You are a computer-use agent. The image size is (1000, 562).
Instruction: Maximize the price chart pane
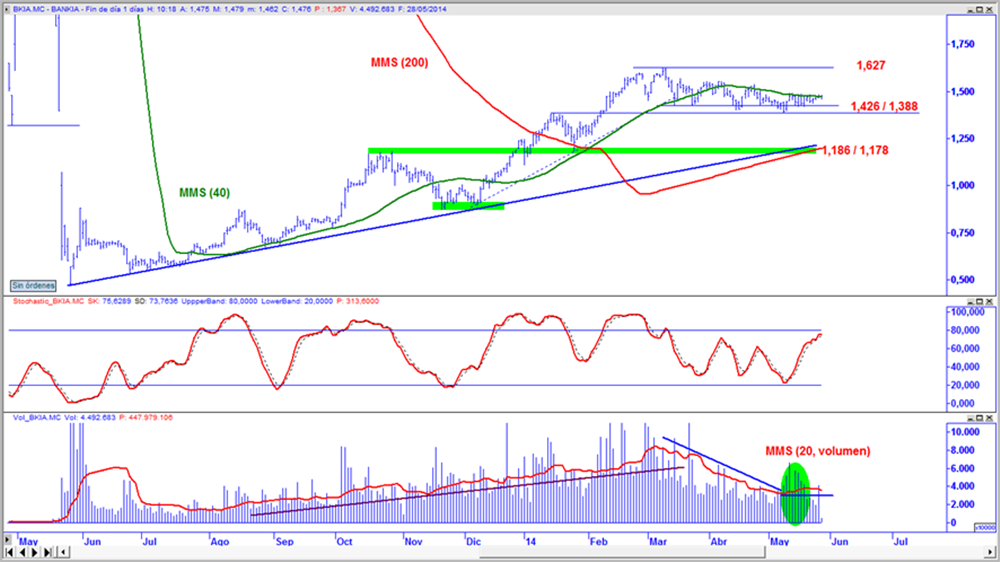pos(980,10)
